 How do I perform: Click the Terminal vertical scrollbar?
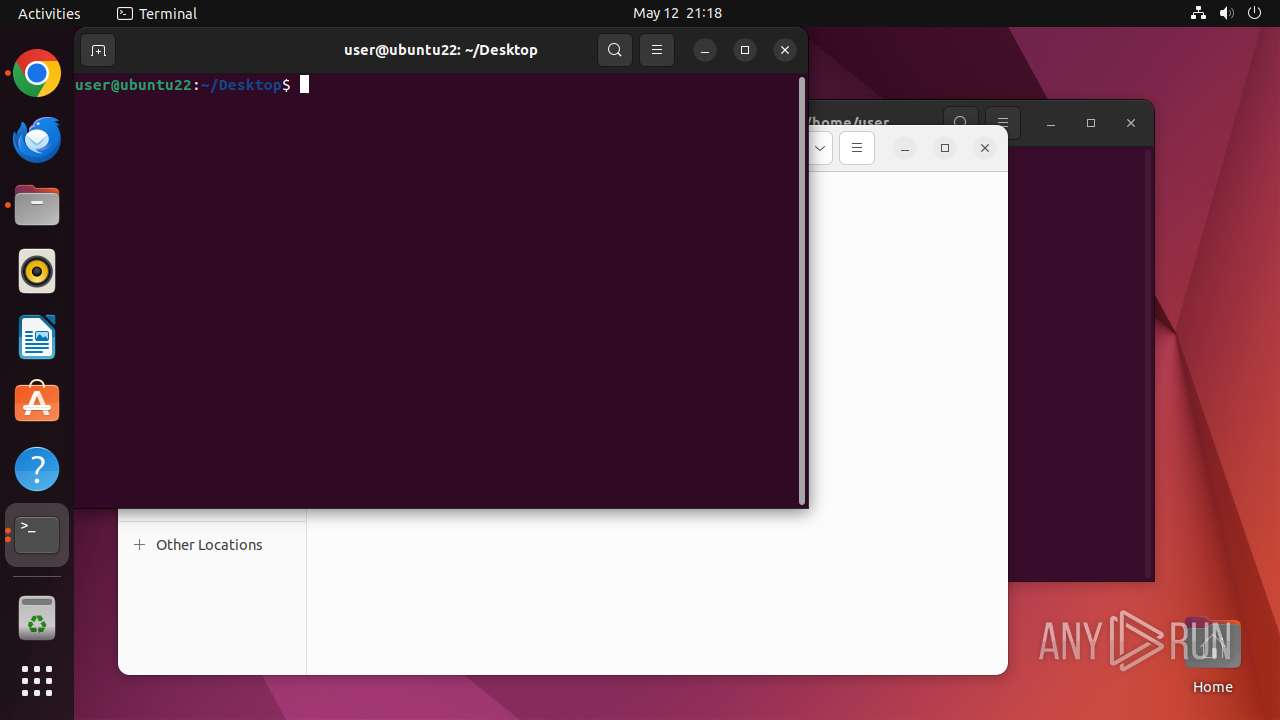click(x=801, y=290)
